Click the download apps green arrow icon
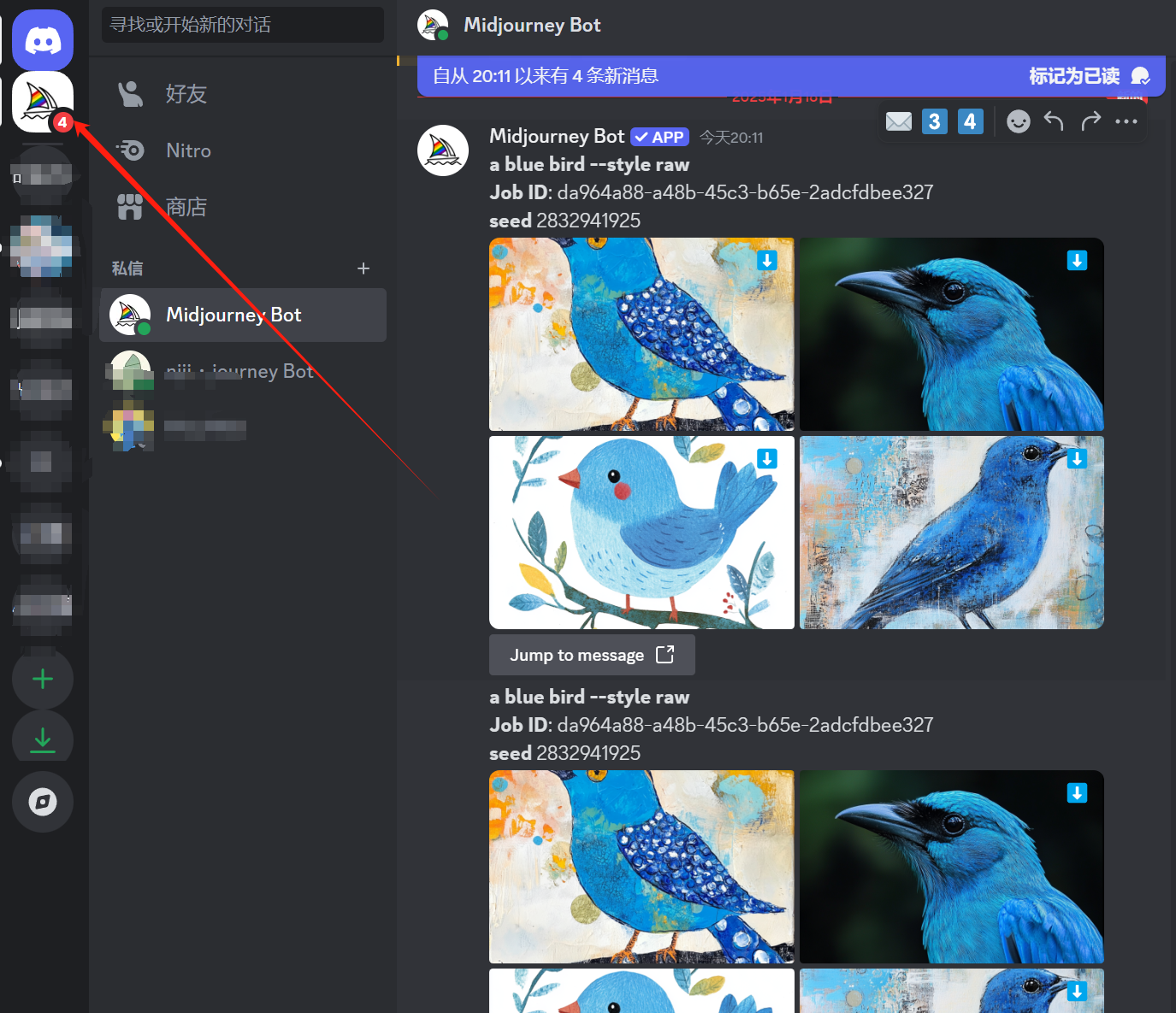 point(43,739)
